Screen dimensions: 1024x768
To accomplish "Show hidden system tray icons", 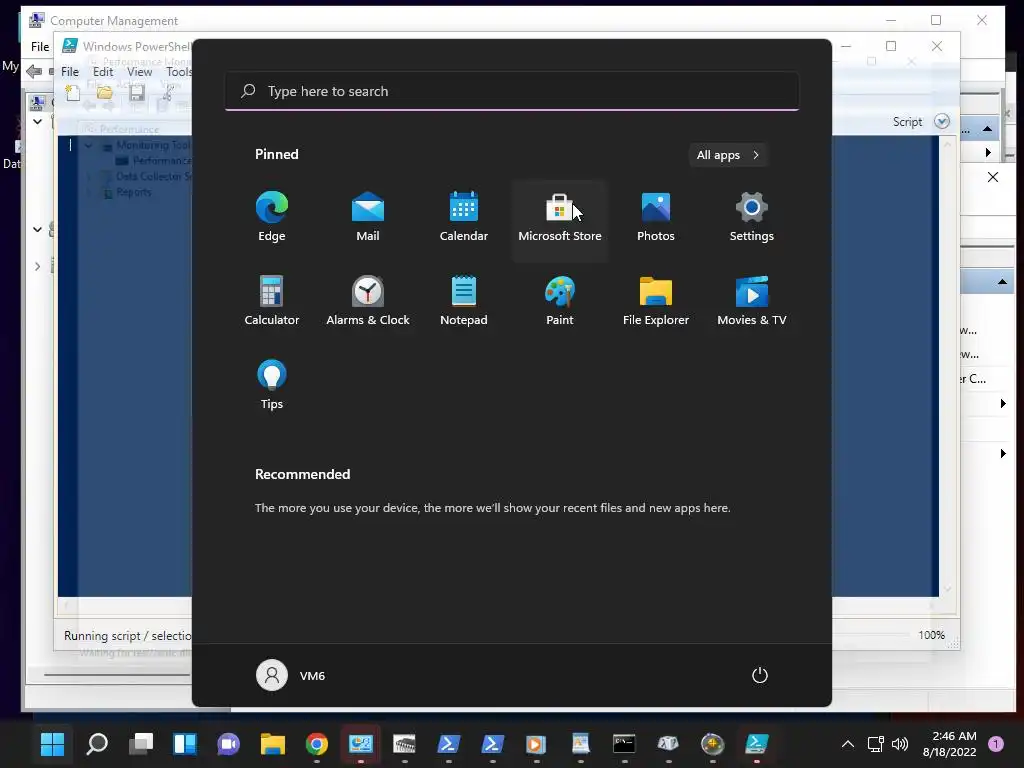I will click(848, 743).
